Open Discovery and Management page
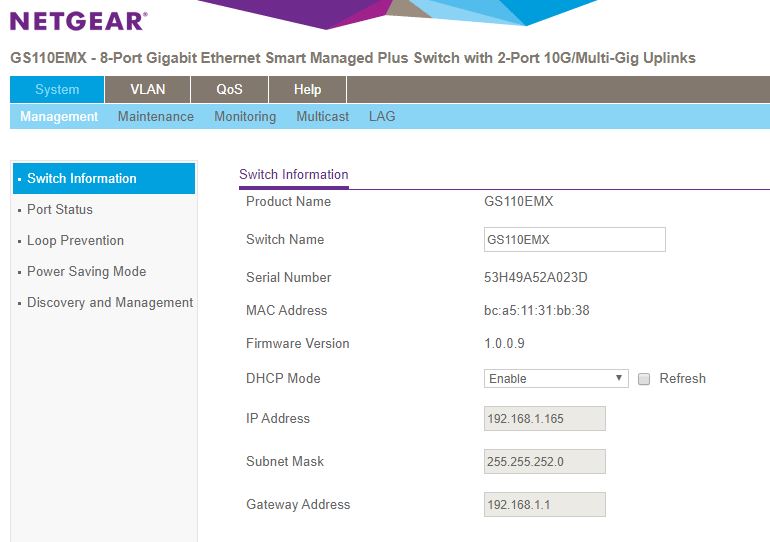Image resolution: width=770 pixels, height=542 pixels. pyautogui.click(x=110, y=302)
